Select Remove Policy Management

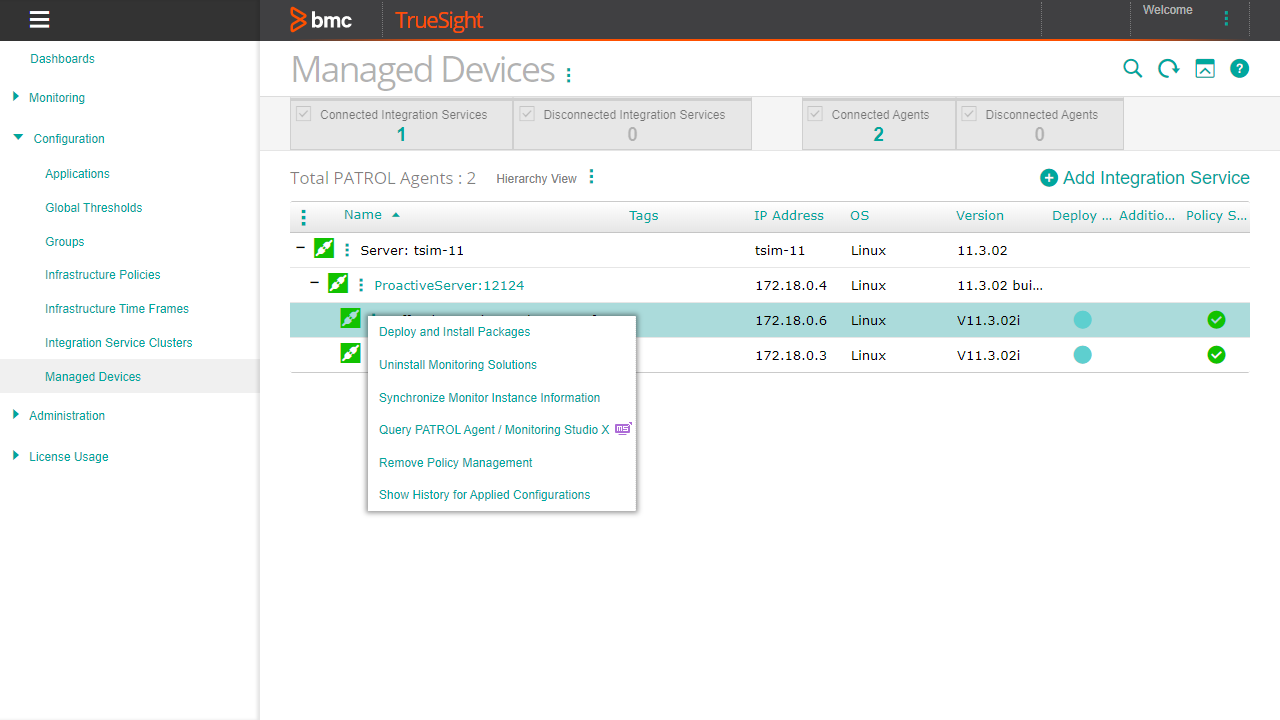point(456,463)
